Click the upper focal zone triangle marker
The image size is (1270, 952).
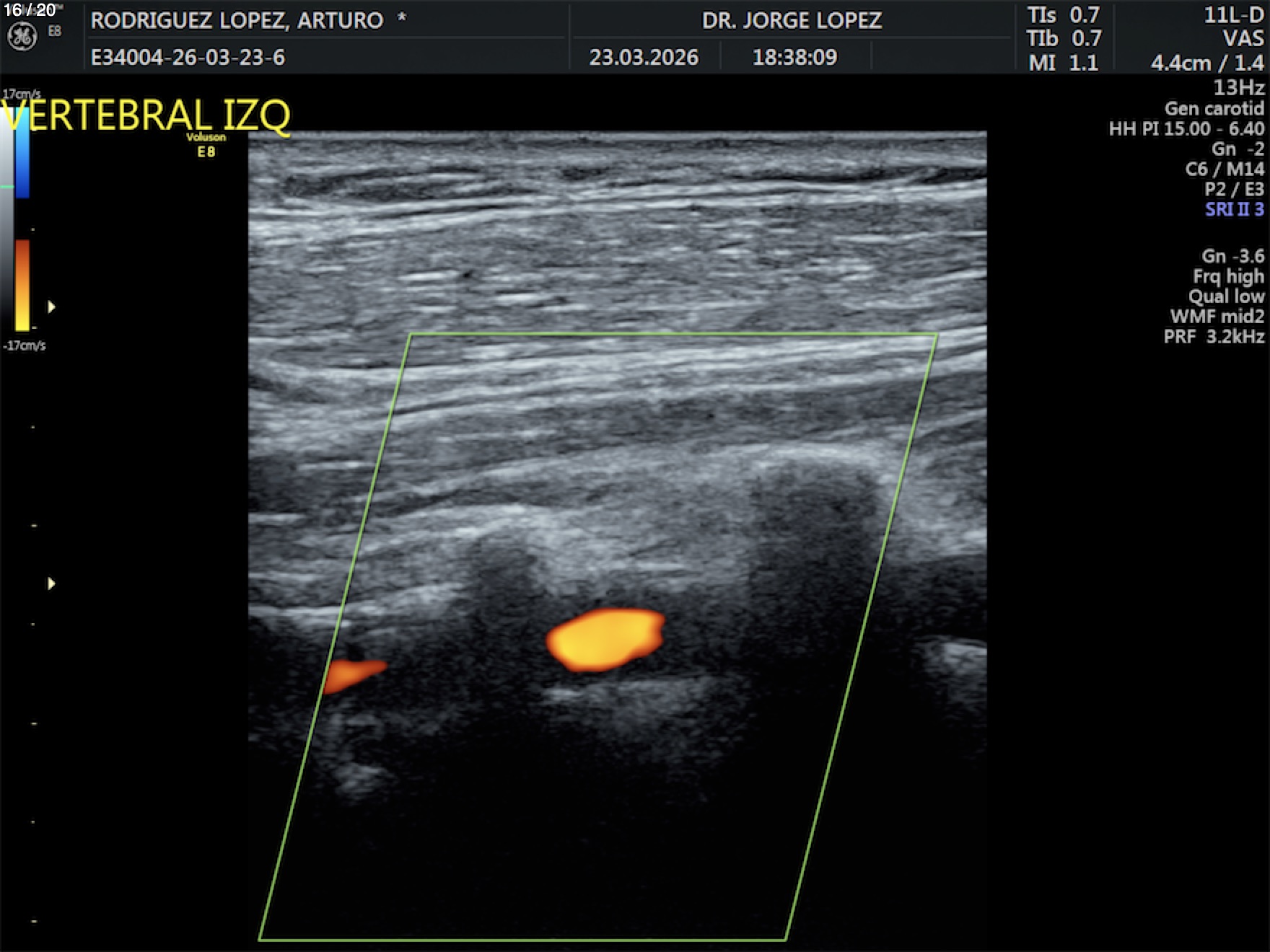(51, 307)
